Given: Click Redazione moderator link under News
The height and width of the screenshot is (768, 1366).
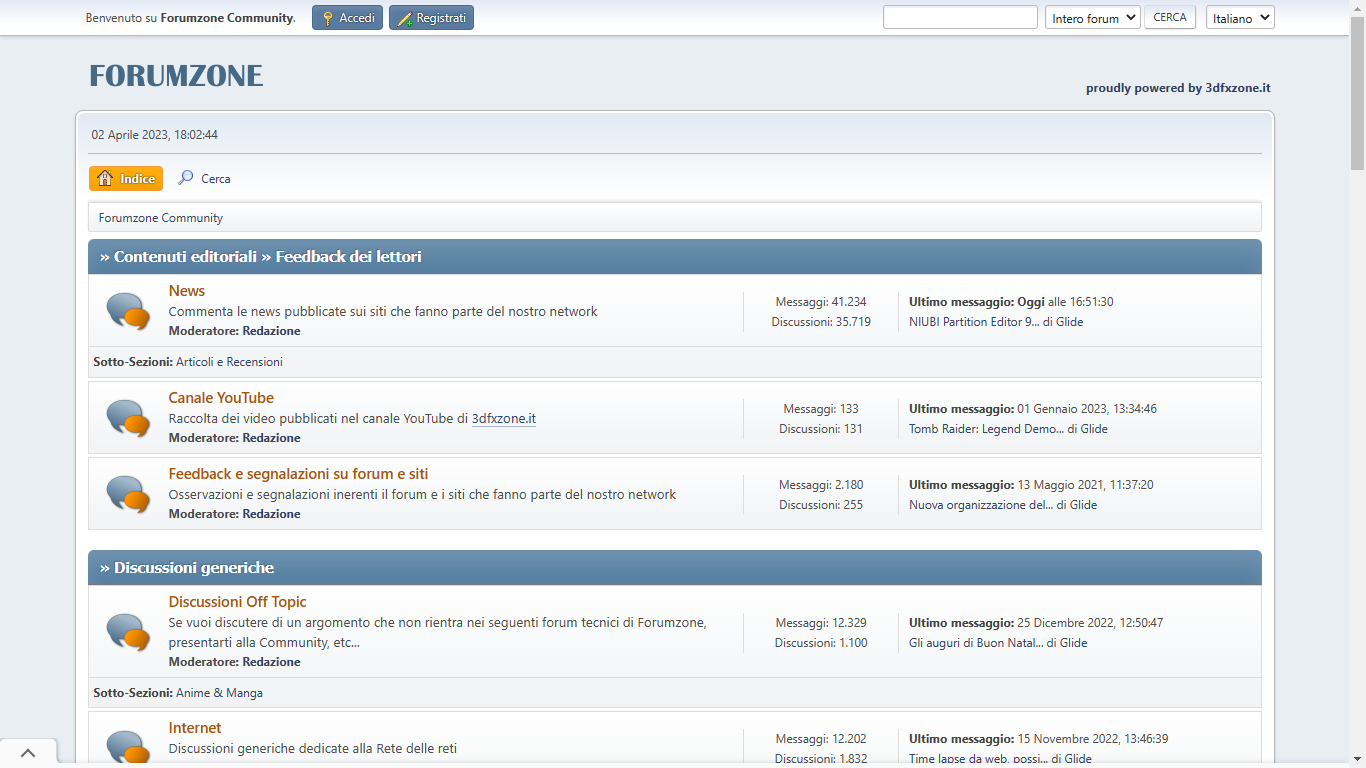Looking at the screenshot, I should click(x=271, y=331).
